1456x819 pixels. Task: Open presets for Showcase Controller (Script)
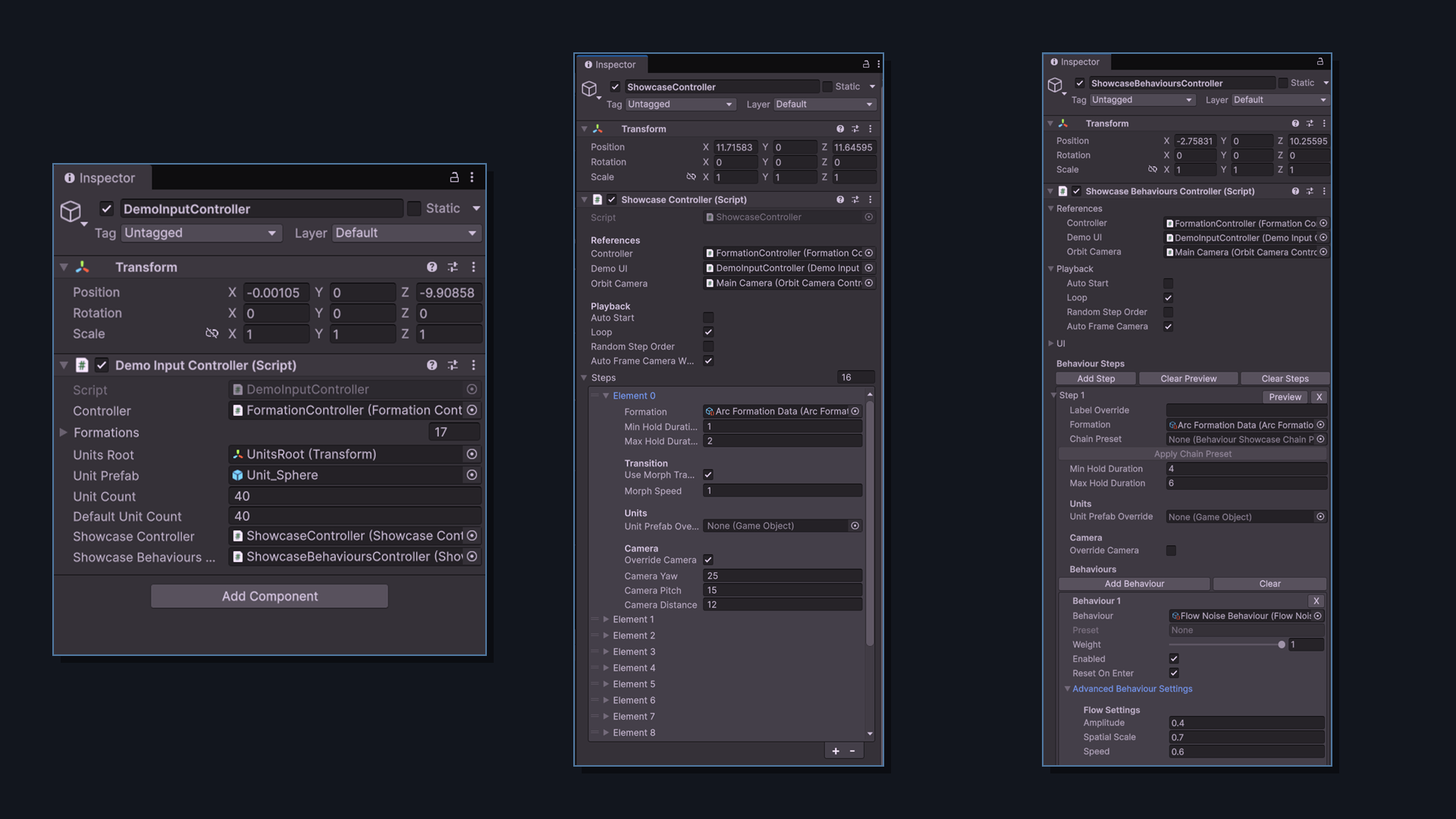click(855, 199)
